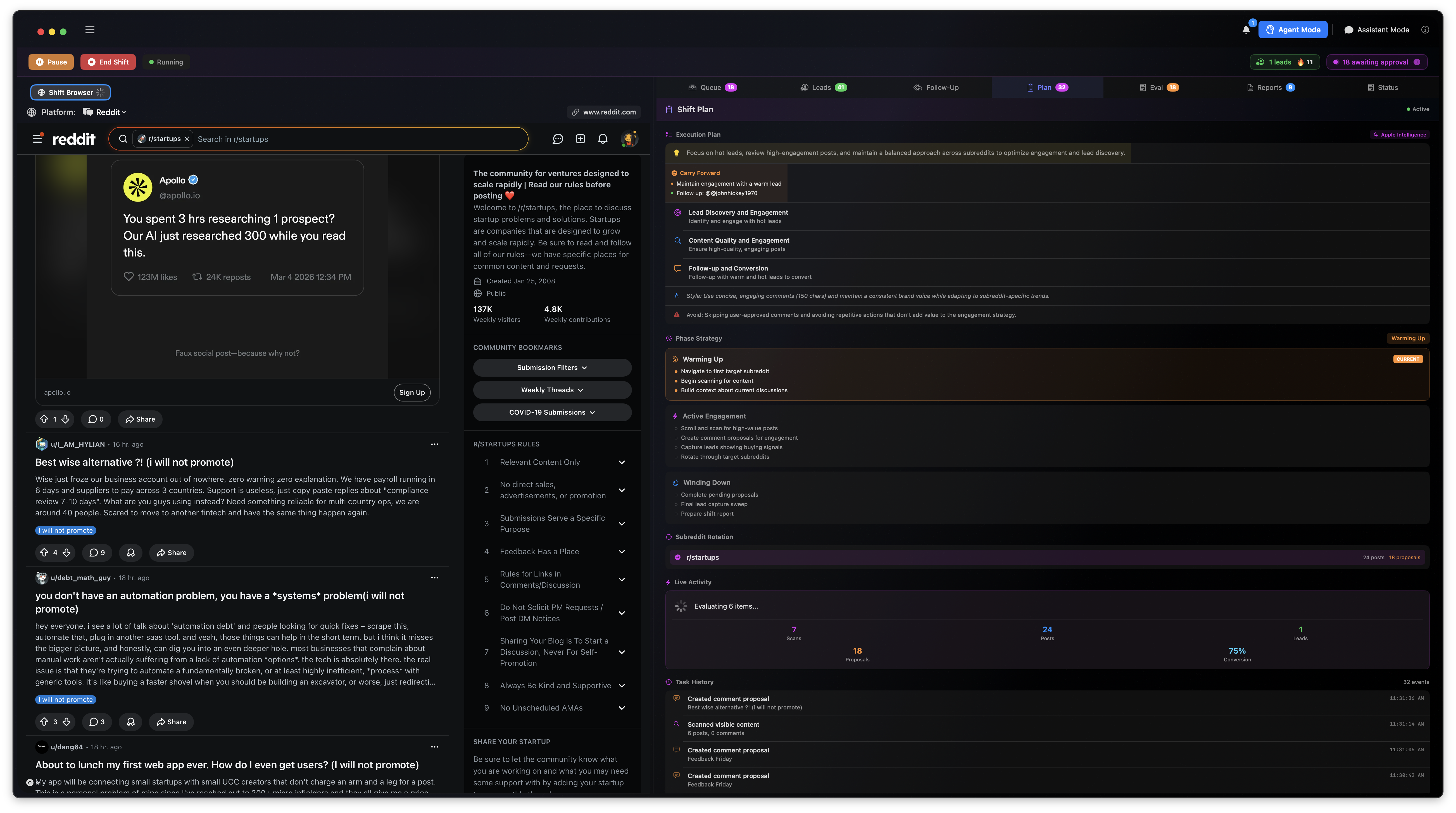
Task: Upvote the Best wise alternative post
Action: (x=44, y=553)
